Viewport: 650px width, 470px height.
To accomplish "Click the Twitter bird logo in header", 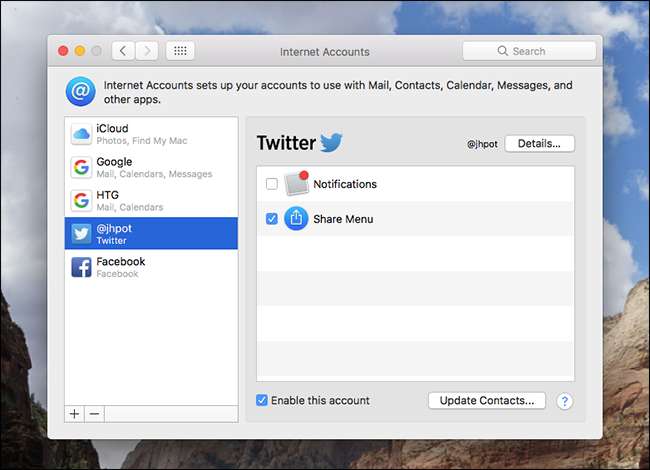I will [x=331, y=142].
